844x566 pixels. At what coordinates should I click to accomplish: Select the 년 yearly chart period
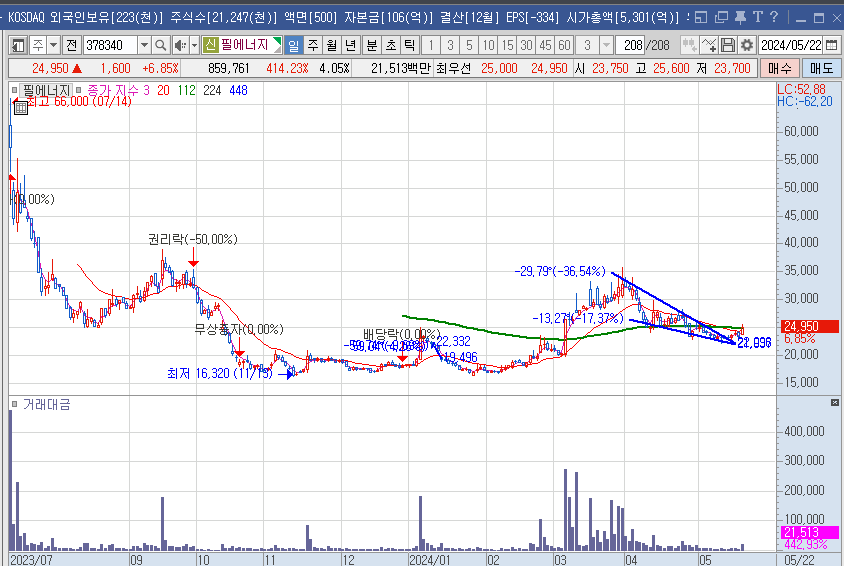point(350,45)
